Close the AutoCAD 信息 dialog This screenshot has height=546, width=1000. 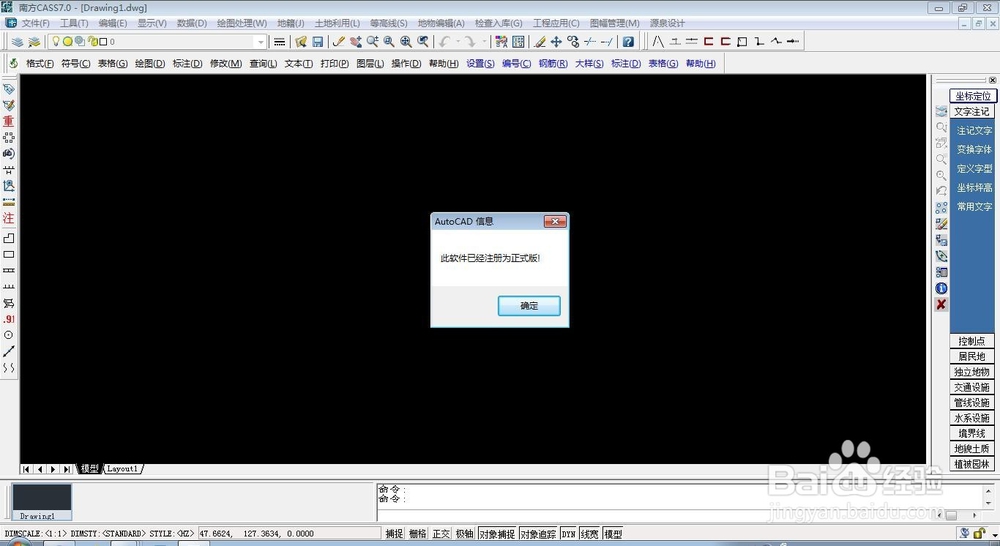[555, 221]
